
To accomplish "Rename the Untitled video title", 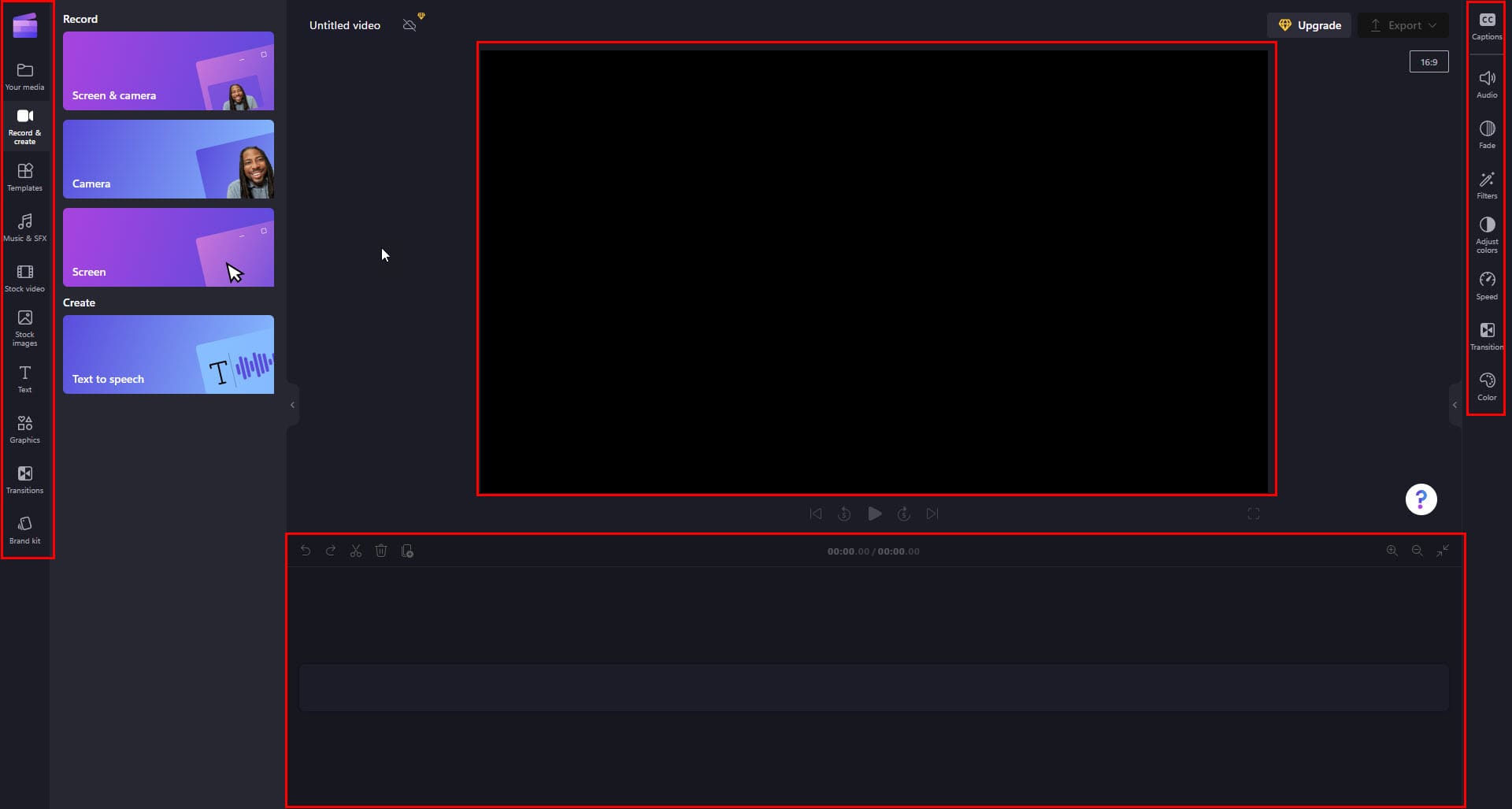I will pos(345,25).
